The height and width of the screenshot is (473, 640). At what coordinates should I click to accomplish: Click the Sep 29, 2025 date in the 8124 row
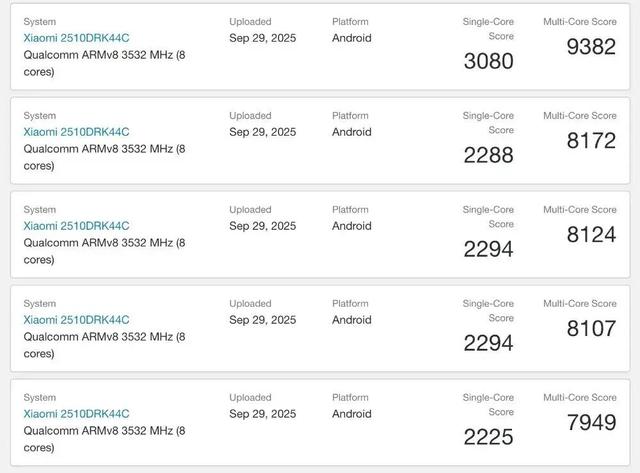[262, 226]
